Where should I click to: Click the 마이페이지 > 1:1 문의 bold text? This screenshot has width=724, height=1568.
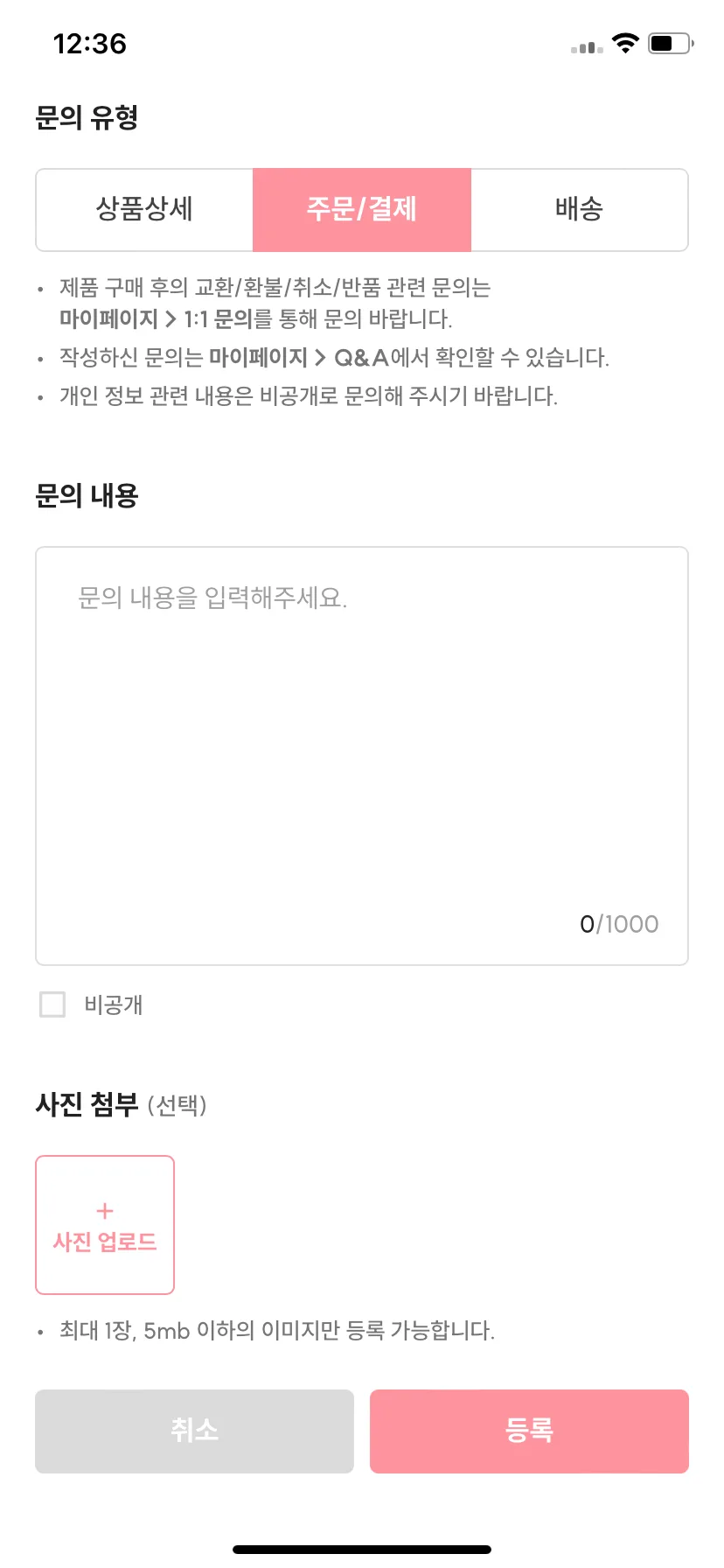[156, 319]
